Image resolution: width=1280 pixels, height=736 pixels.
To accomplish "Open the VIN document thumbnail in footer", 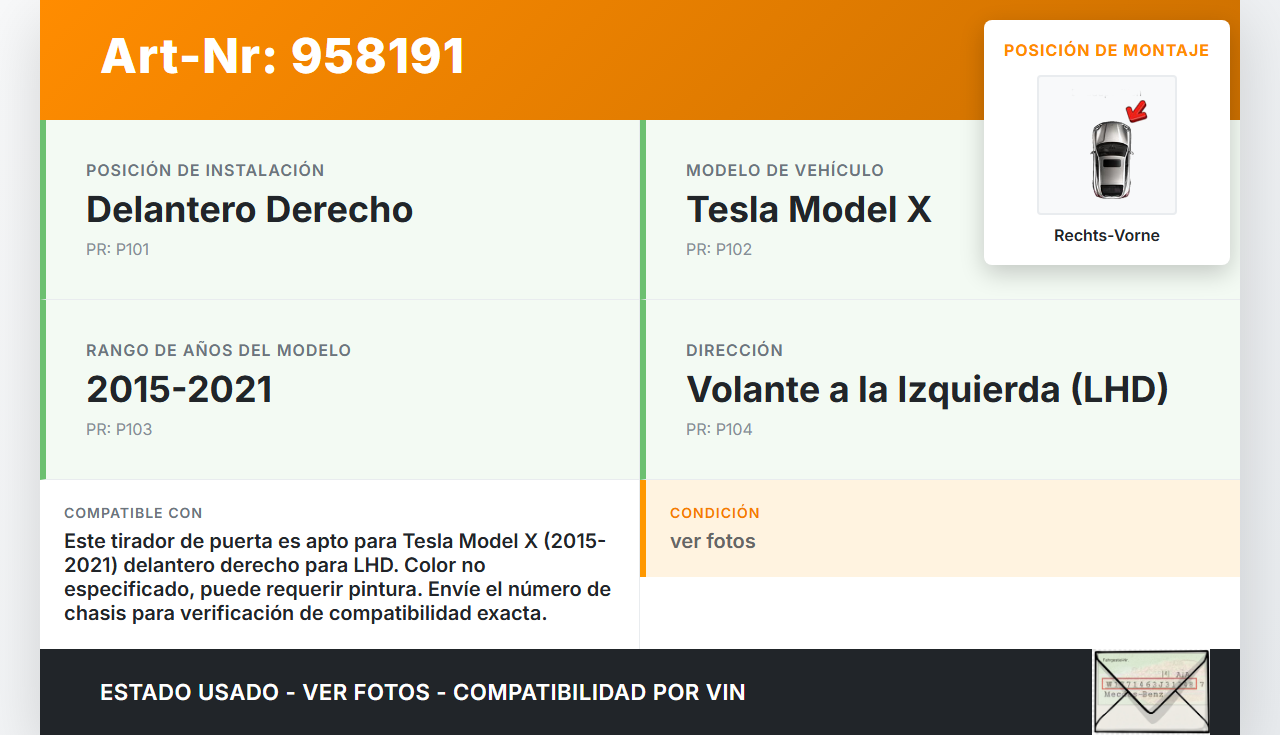I will click(x=1151, y=692).
